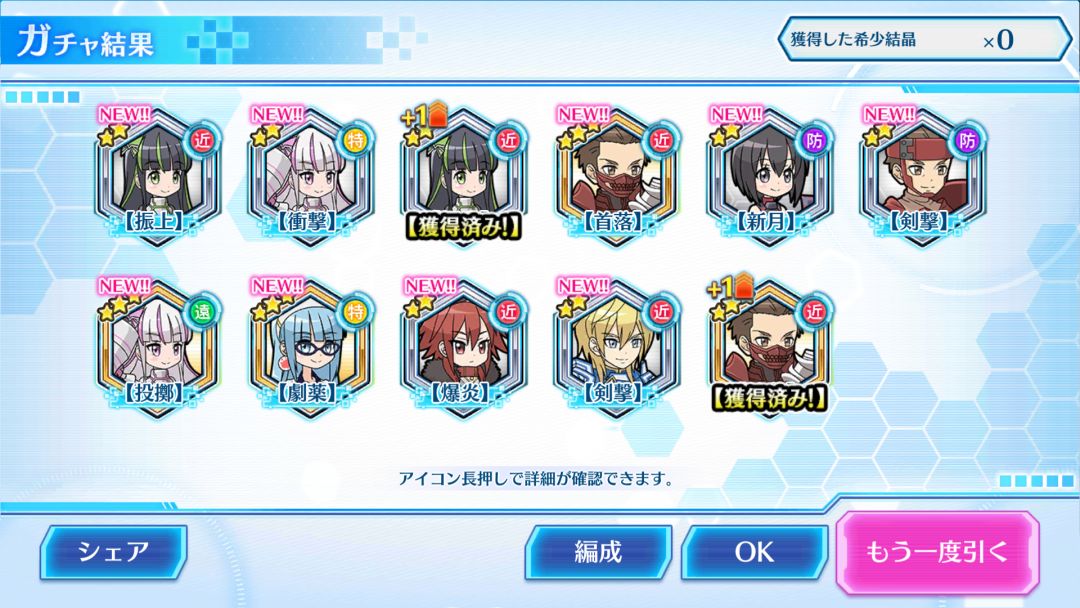This screenshot has height=608, width=1080.
Task: Tap the blonde 【剣撃】 character icon
Action: point(616,348)
